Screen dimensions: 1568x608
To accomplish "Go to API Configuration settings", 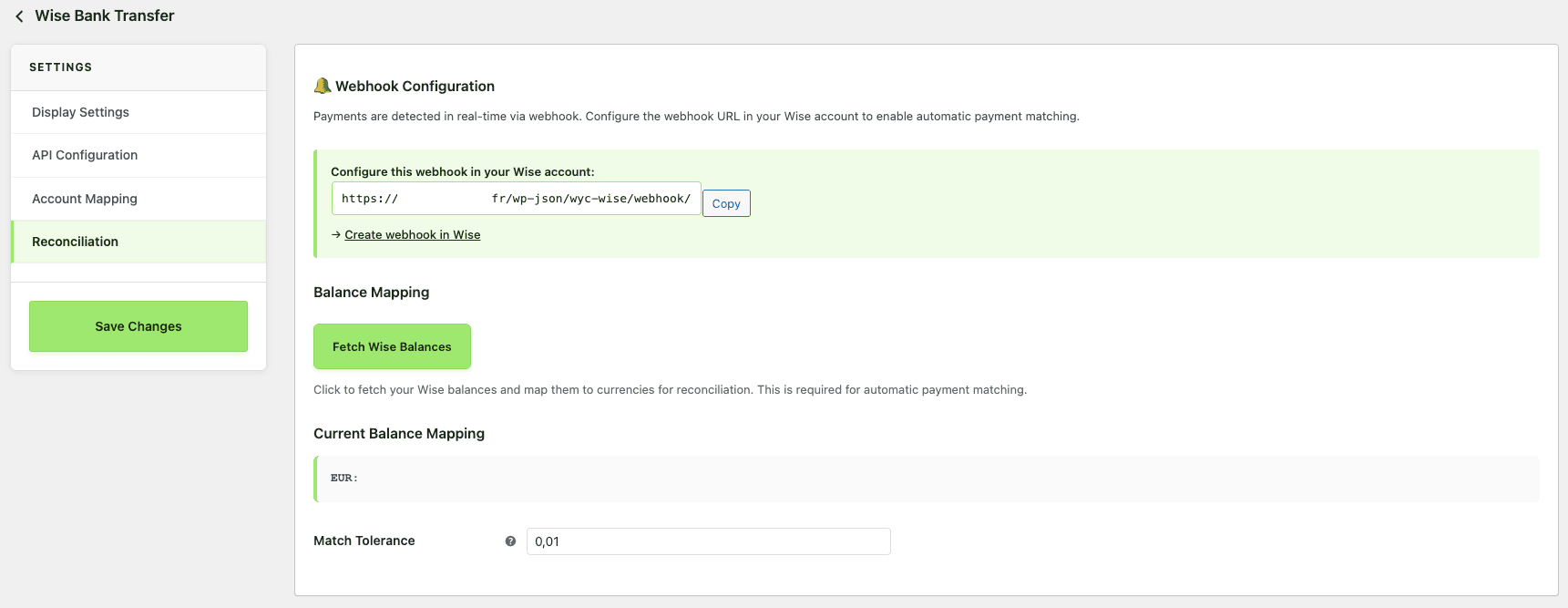I will [x=85, y=155].
